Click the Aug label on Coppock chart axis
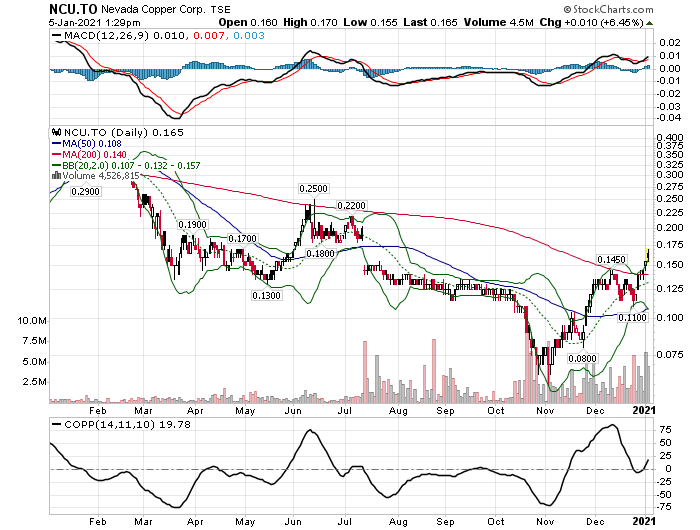700x530 pixels. tap(398, 522)
